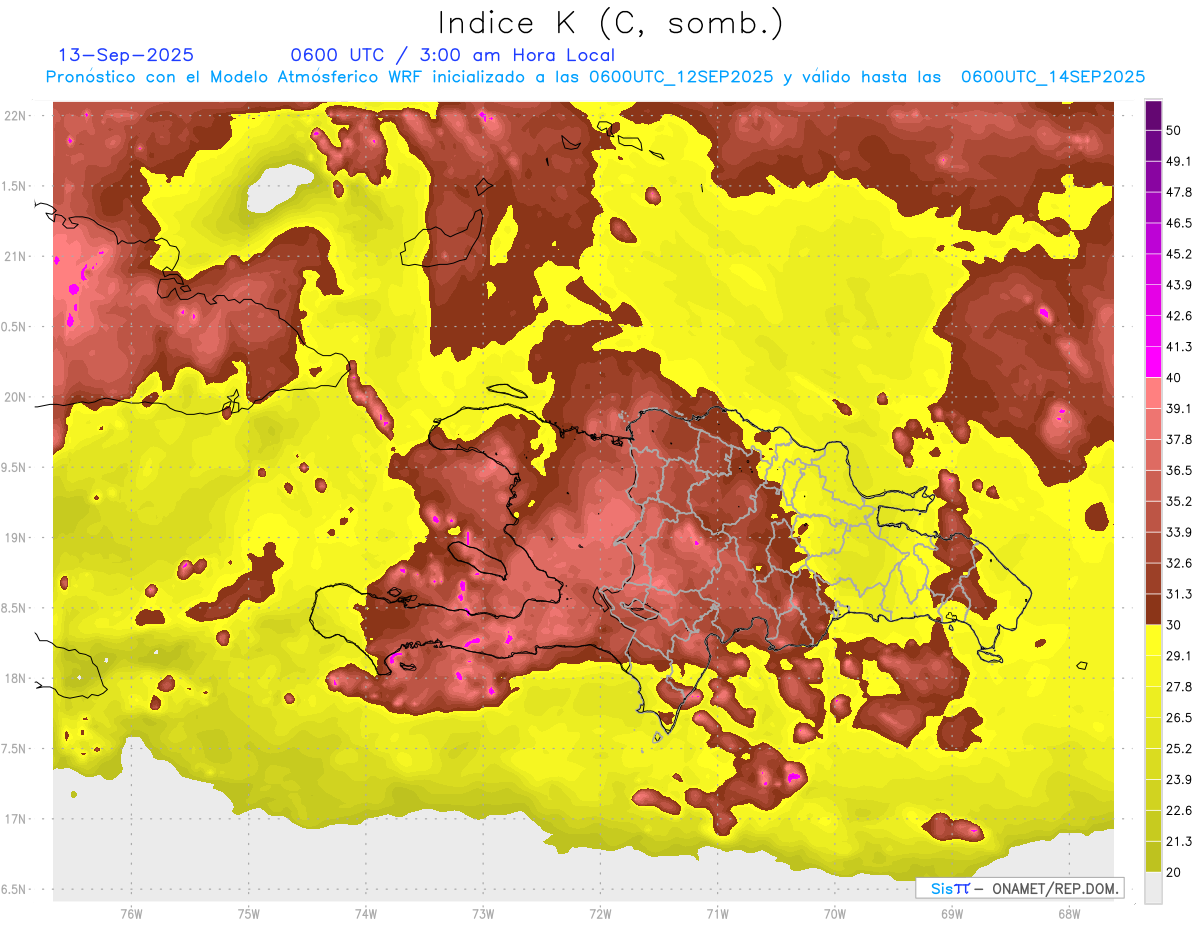Click the gray swatch below 20 on colorbar
Image resolution: width=1200 pixels, height=927 pixels.
point(1153,888)
